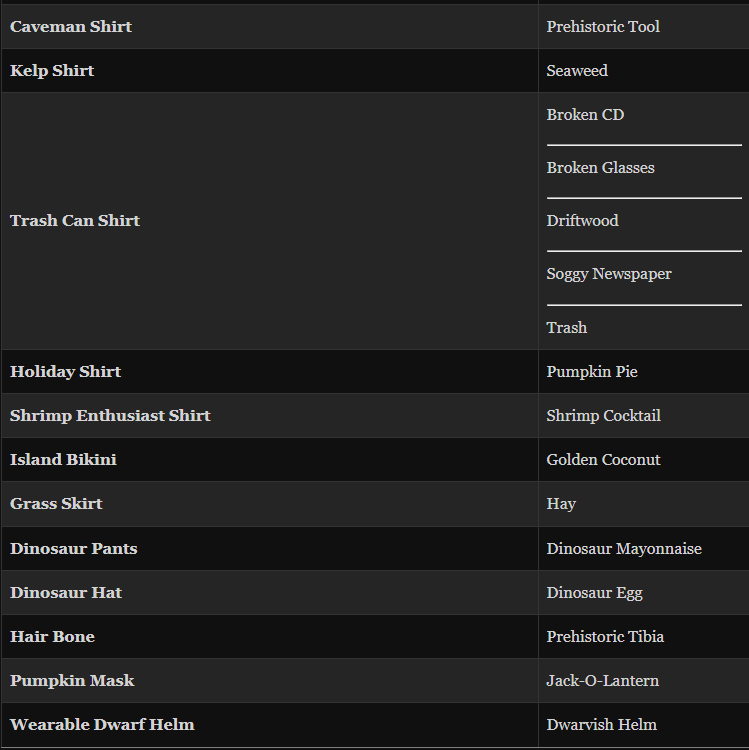Click the Dinosaur Mayonnaise ingredient
Image resolution: width=749 pixels, height=750 pixels.
tap(624, 549)
